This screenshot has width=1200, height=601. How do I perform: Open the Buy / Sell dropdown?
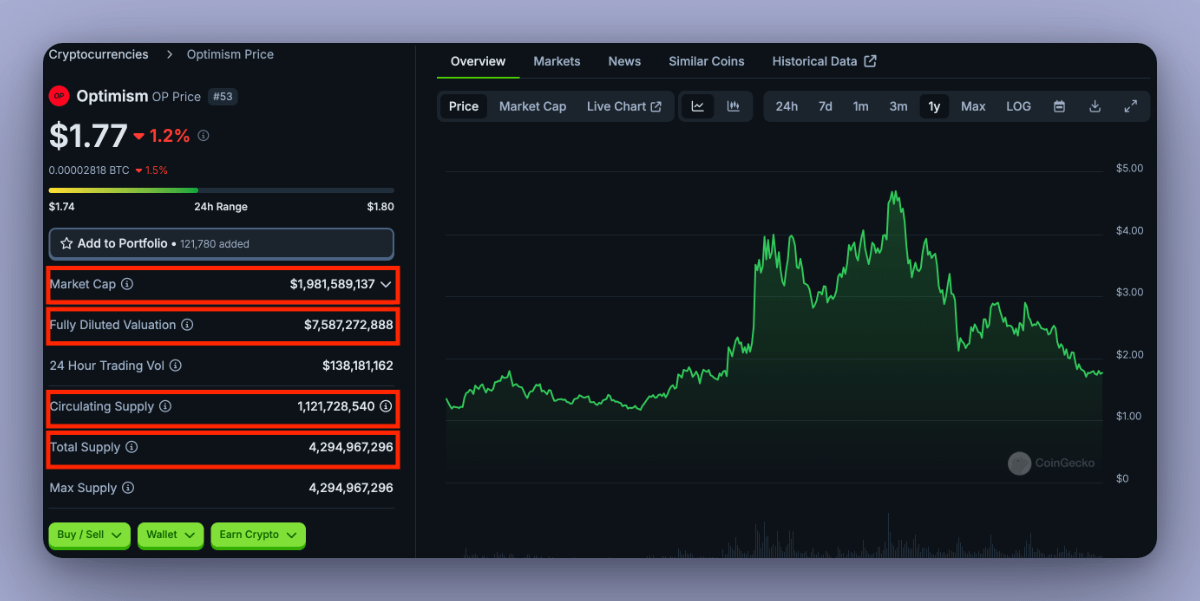click(x=89, y=535)
